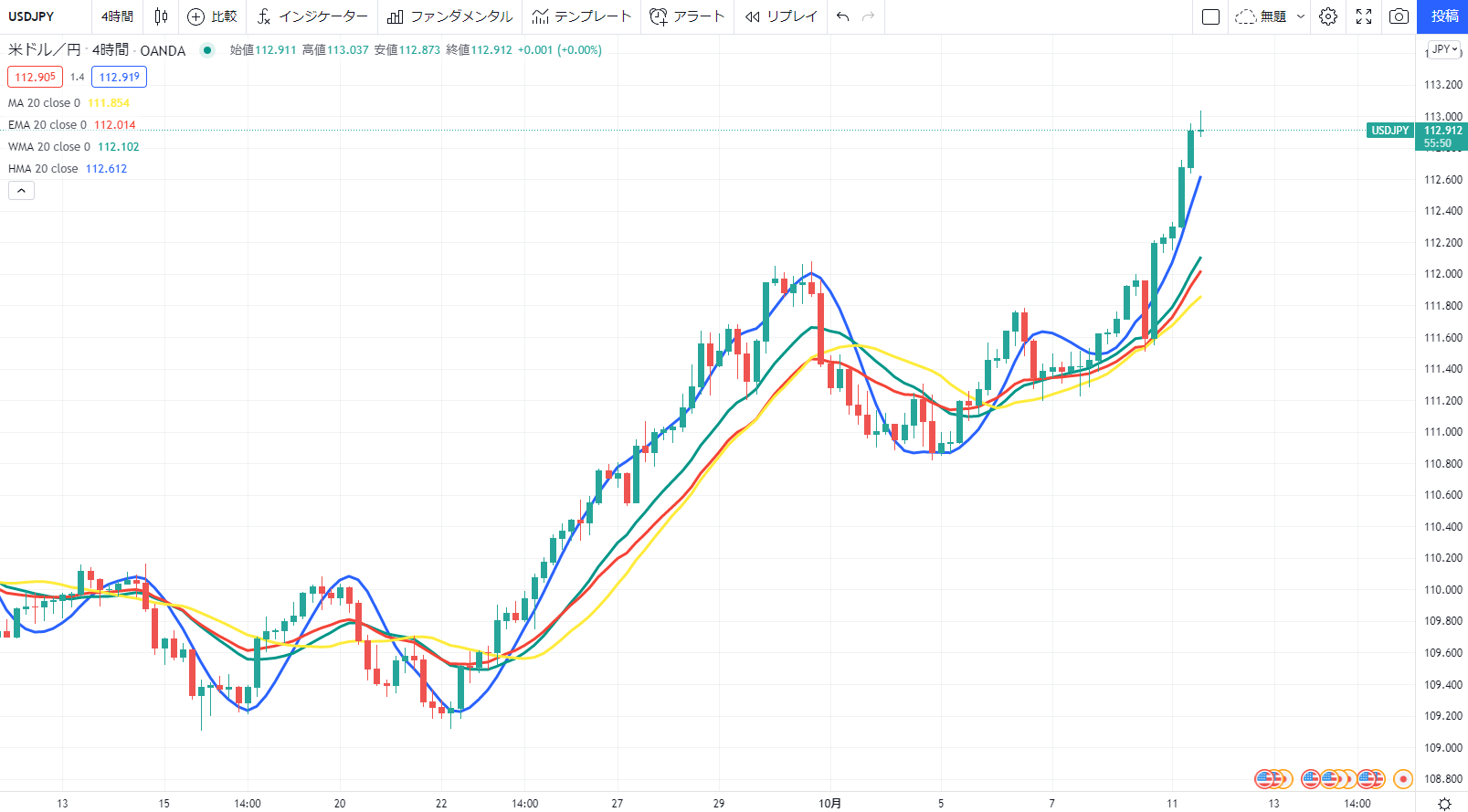Open the time axis settings gear

coord(1444,804)
